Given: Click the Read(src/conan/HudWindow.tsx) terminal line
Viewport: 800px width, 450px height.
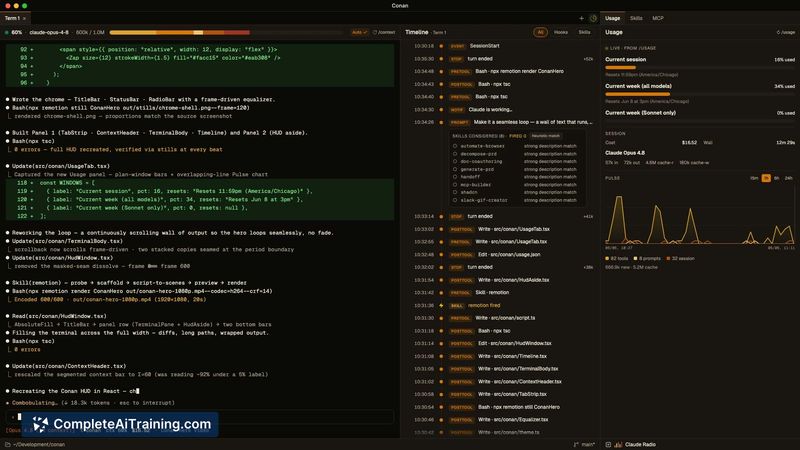Looking at the screenshot, I should coord(59,316).
